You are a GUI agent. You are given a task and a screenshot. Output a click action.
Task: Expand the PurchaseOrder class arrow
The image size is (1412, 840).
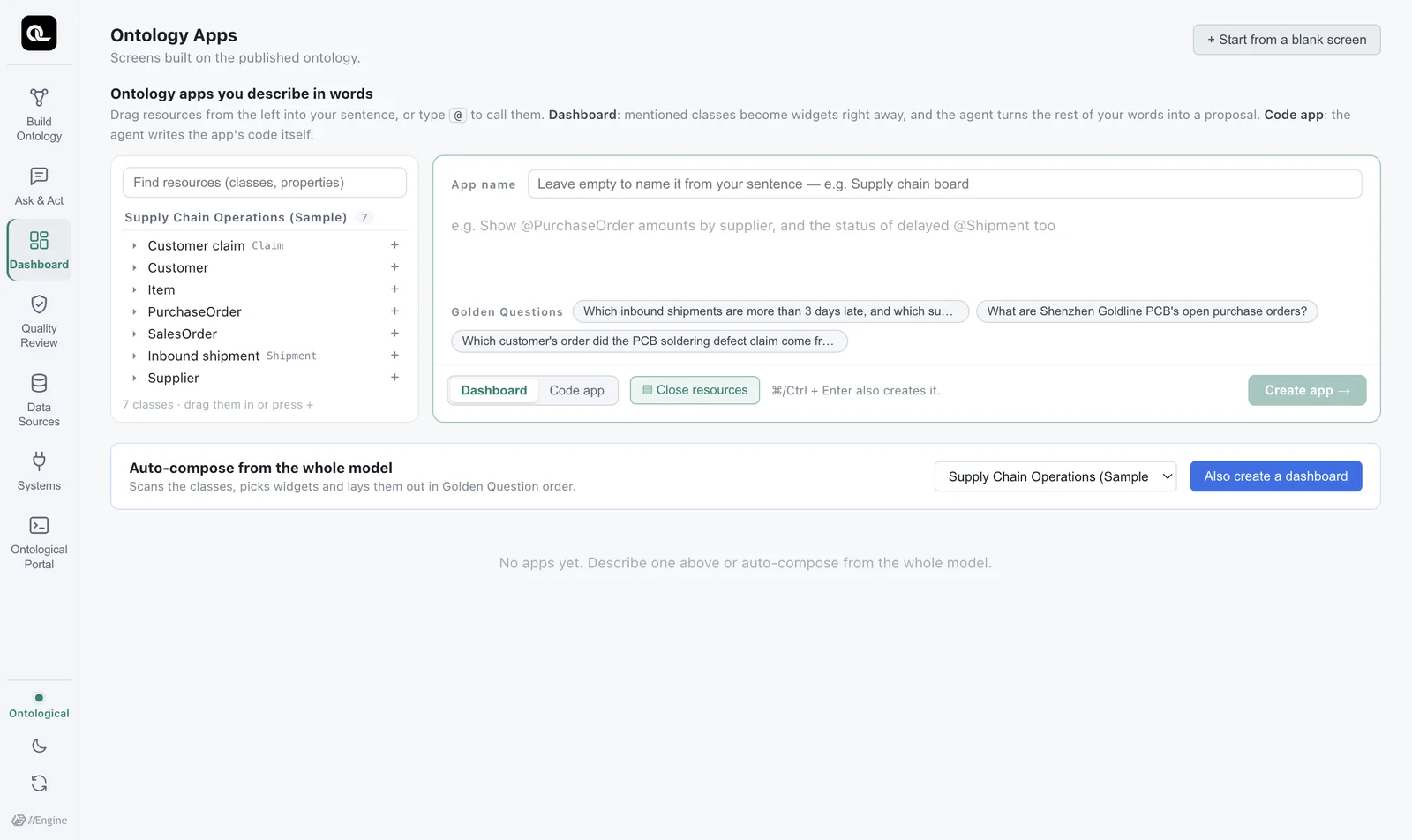[x=134, y=311]
